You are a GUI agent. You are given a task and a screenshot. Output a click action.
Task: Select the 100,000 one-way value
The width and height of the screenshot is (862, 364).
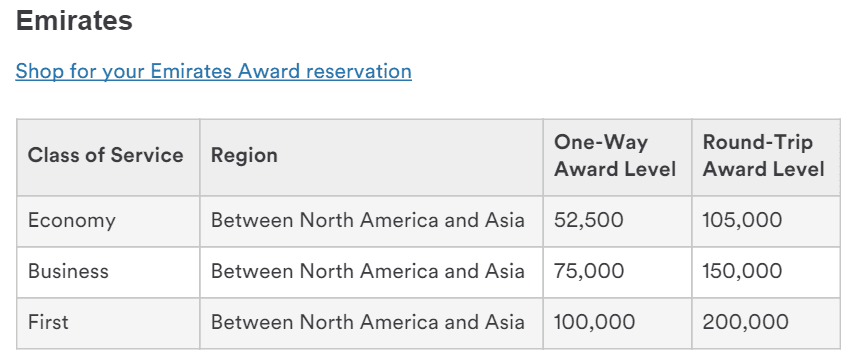(x=594, y=322)
